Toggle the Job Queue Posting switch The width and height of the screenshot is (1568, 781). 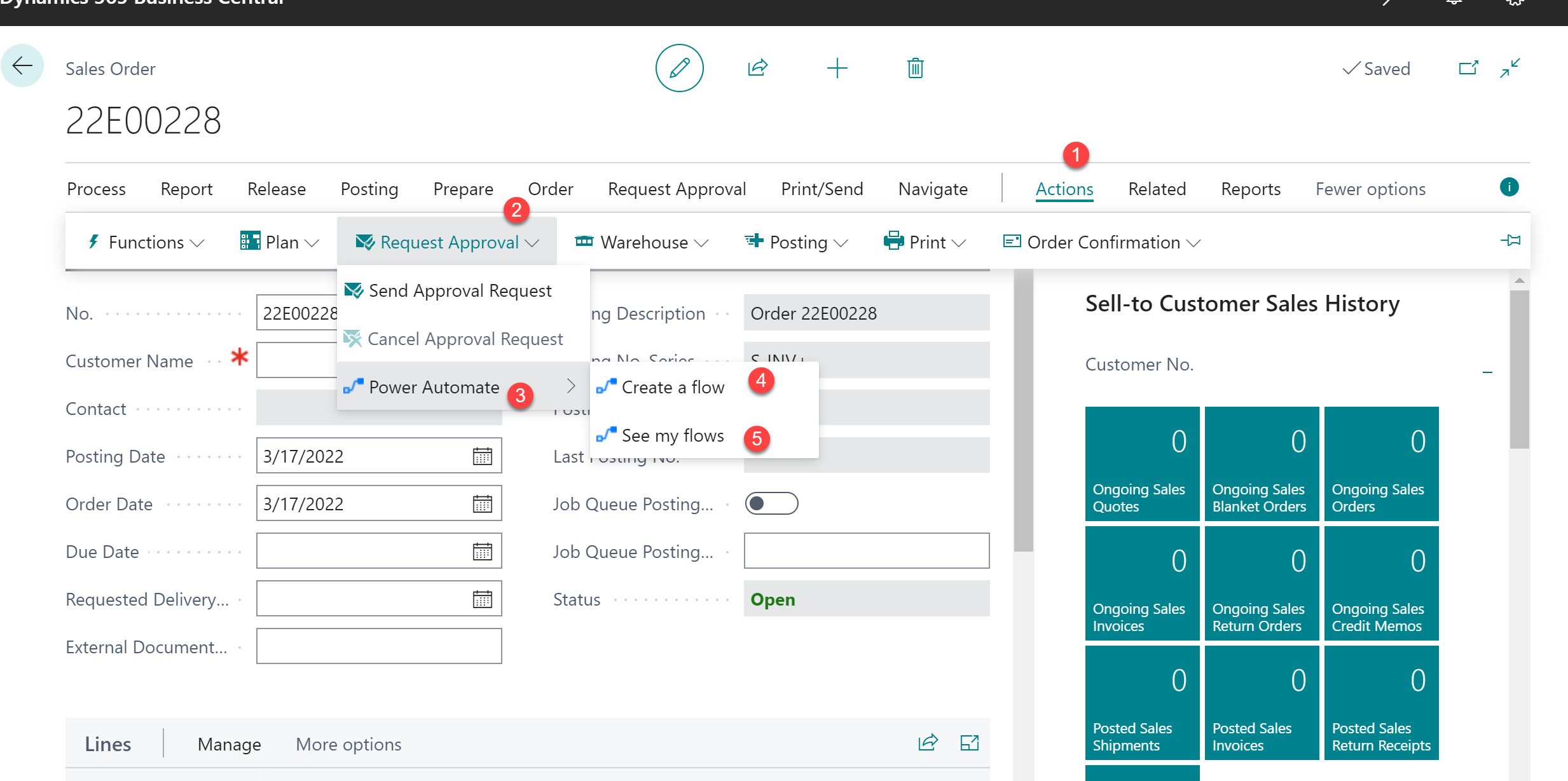pyautogui.click(x=771, y=503)
